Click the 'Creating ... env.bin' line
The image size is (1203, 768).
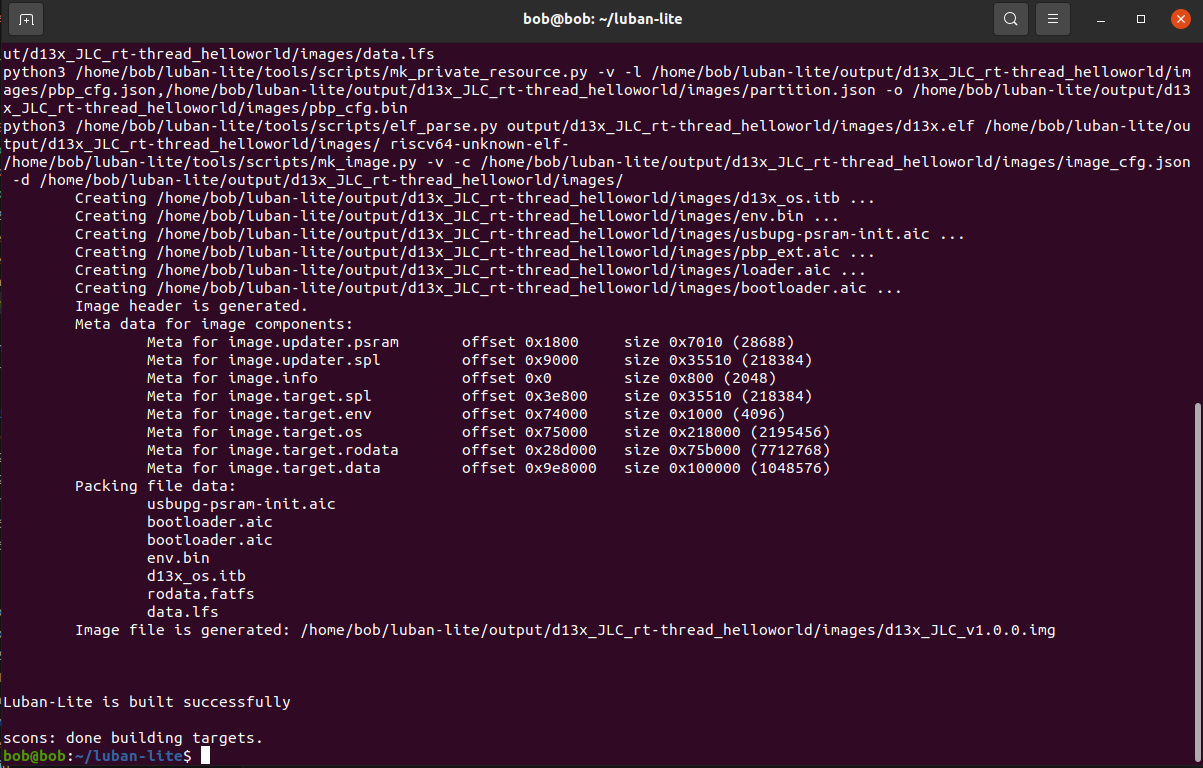point(457,216)
